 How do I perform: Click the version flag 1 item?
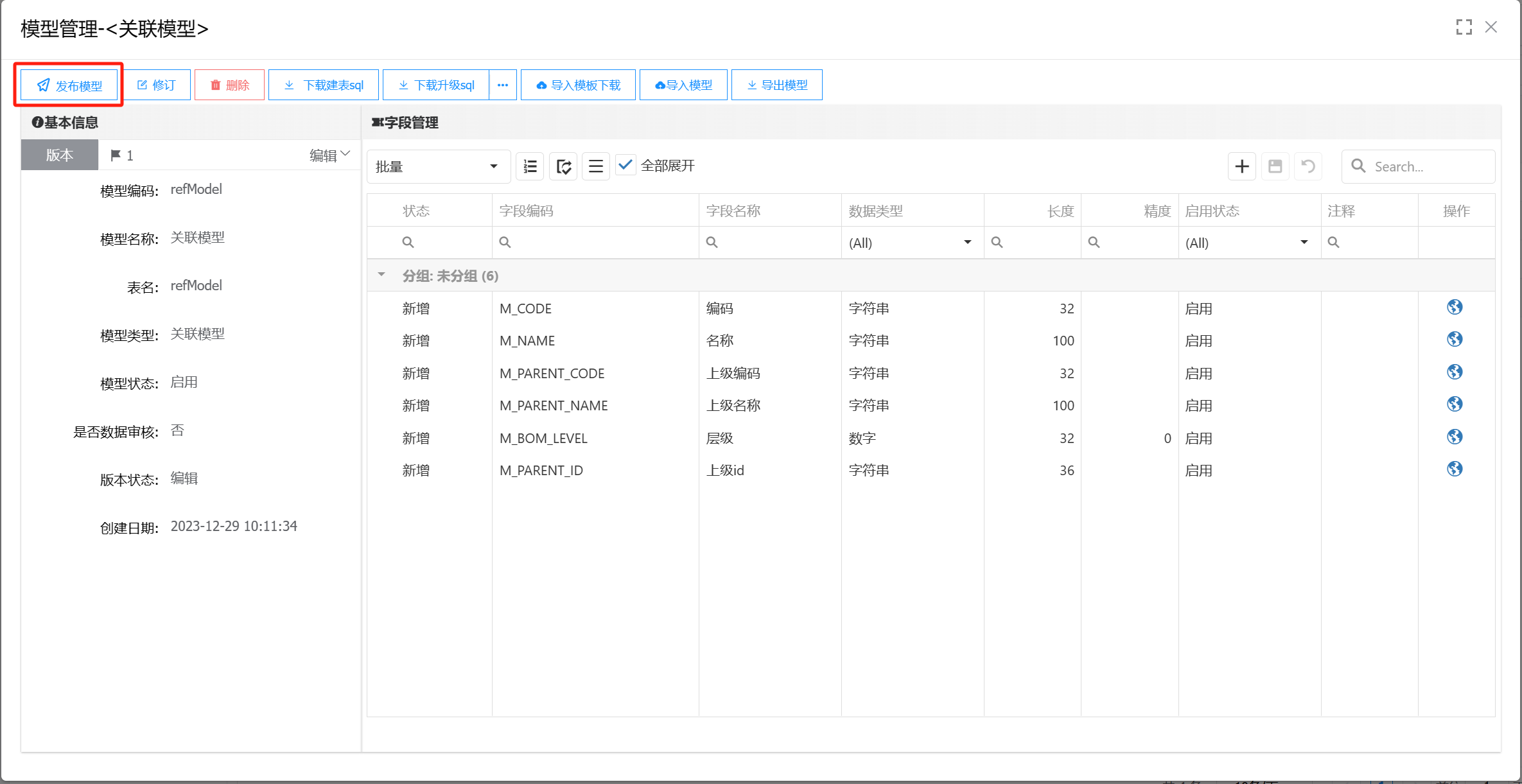point(122,155)
